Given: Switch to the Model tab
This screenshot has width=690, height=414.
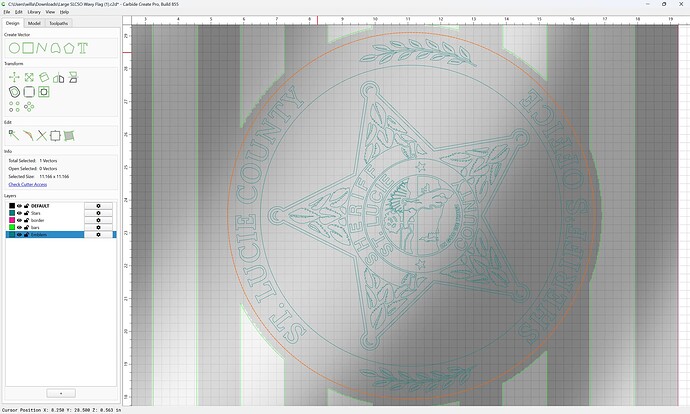Looking at the screenshot, I should coord(34,23).
